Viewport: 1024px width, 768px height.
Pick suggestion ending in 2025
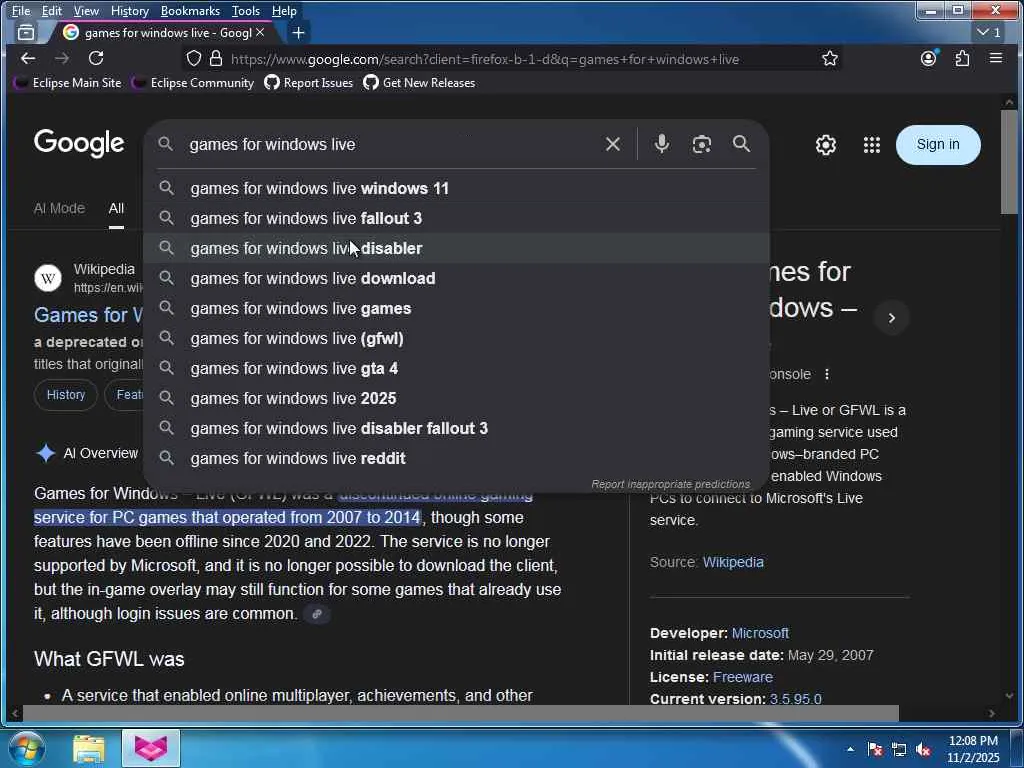pyautogui.click(x=456, y=398)
